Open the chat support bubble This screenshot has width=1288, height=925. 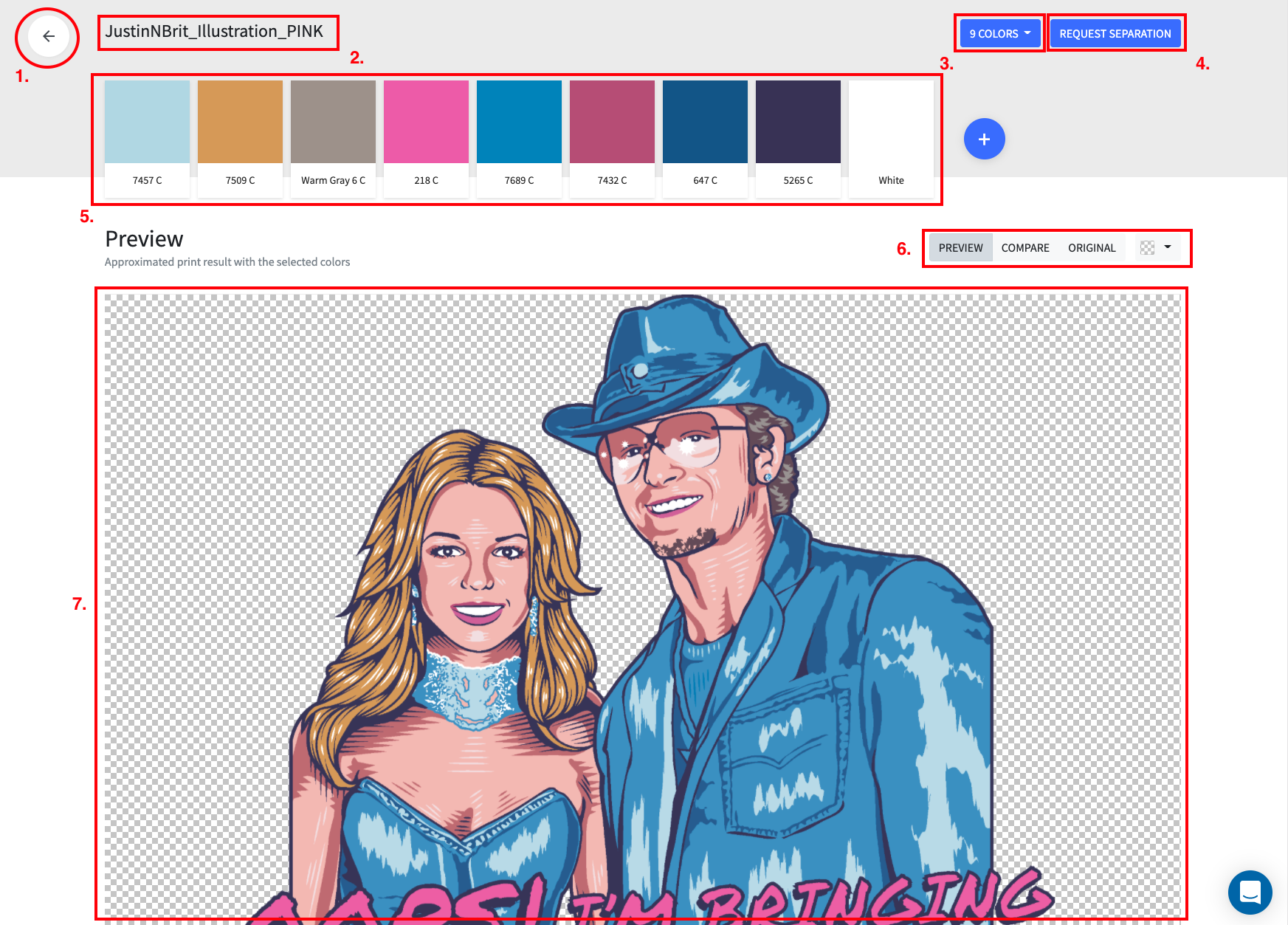pos(1250,892)
